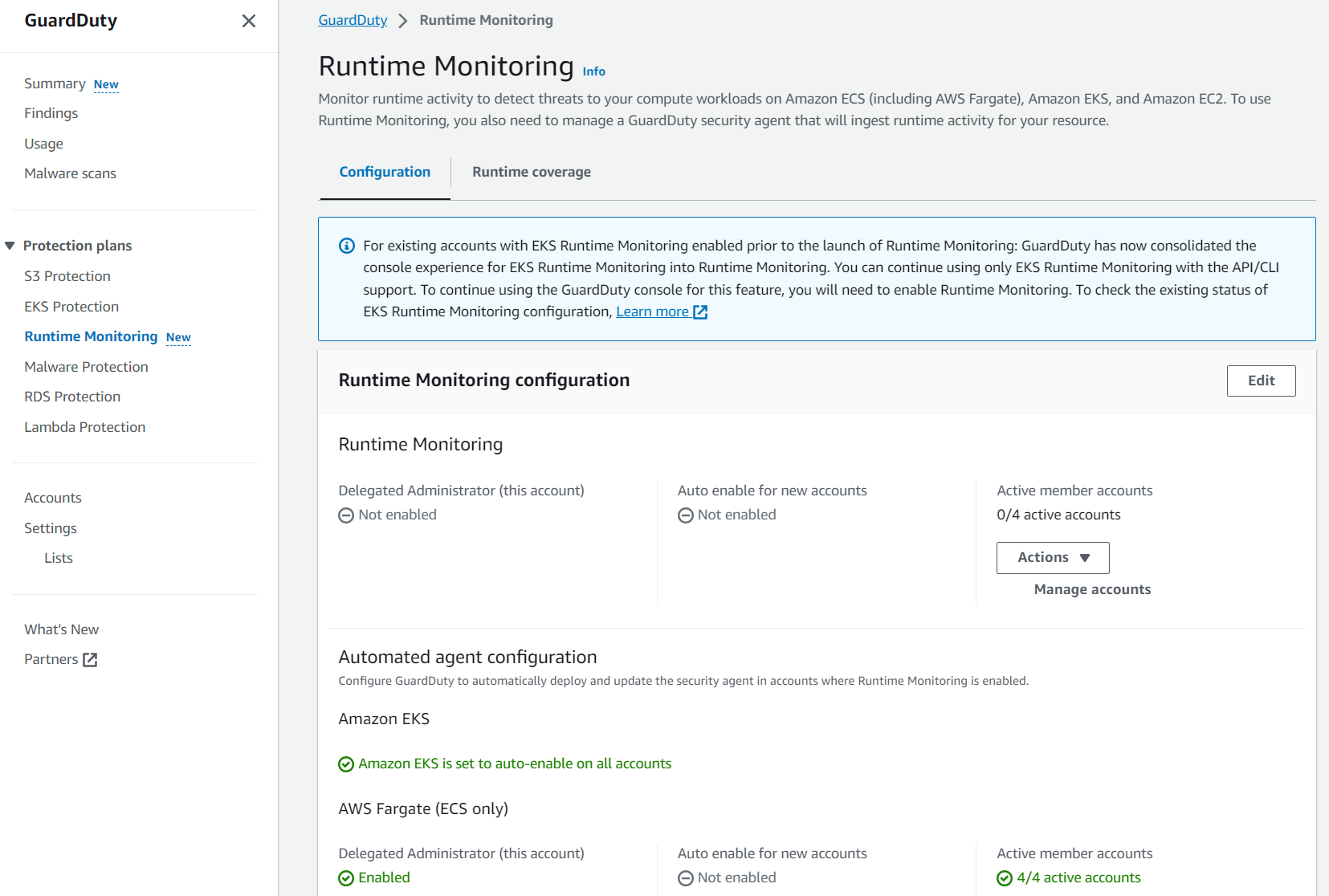The height and width of the screenshot is (896, 1329).
Task: Click the Not enabled icon under Auto enable for new accounts
Action: [686, 515]
